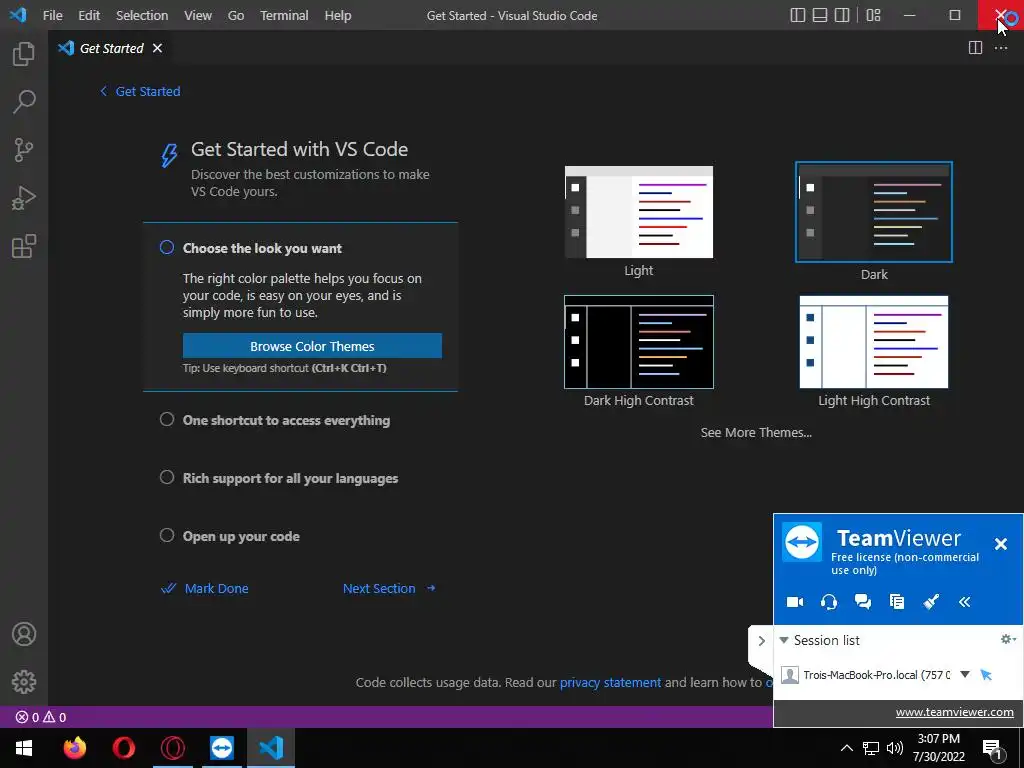
Task: Close the Get Started tab
Action: tap(157, 48)
